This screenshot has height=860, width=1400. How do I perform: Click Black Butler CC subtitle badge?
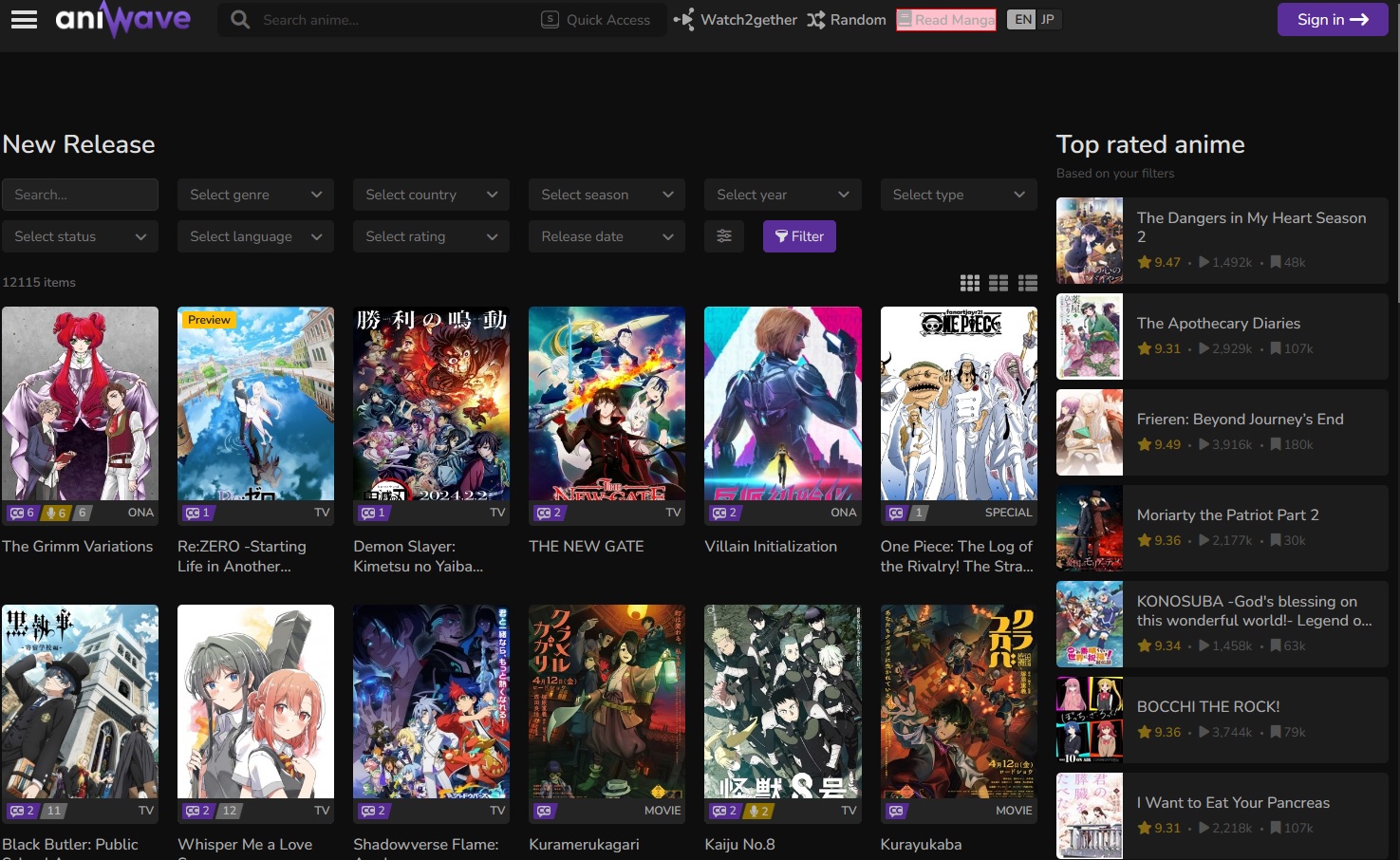(x=22, y=811)
